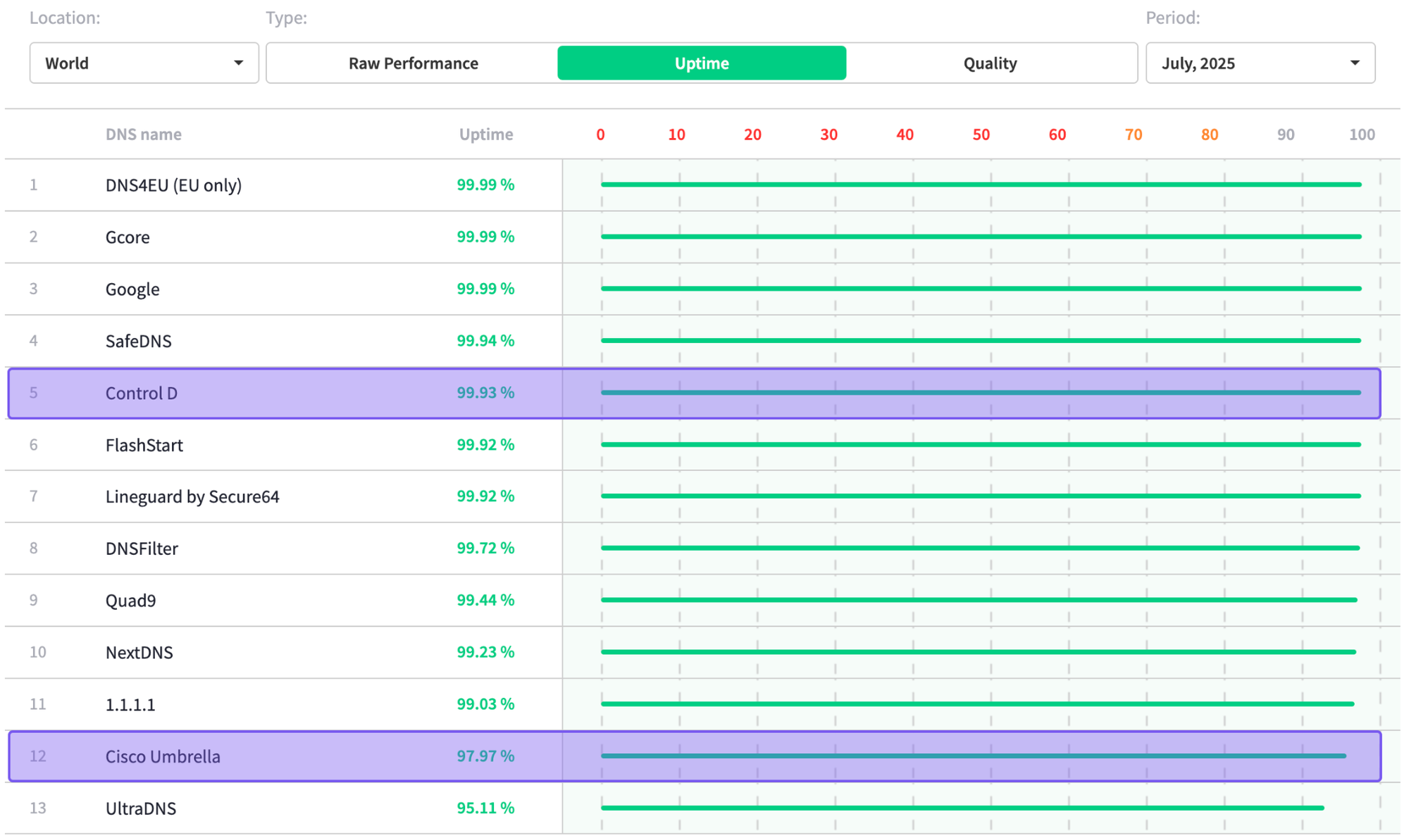Click the FlashStart name
Viewport: 1409px width, 840px height.
(144, 445)
